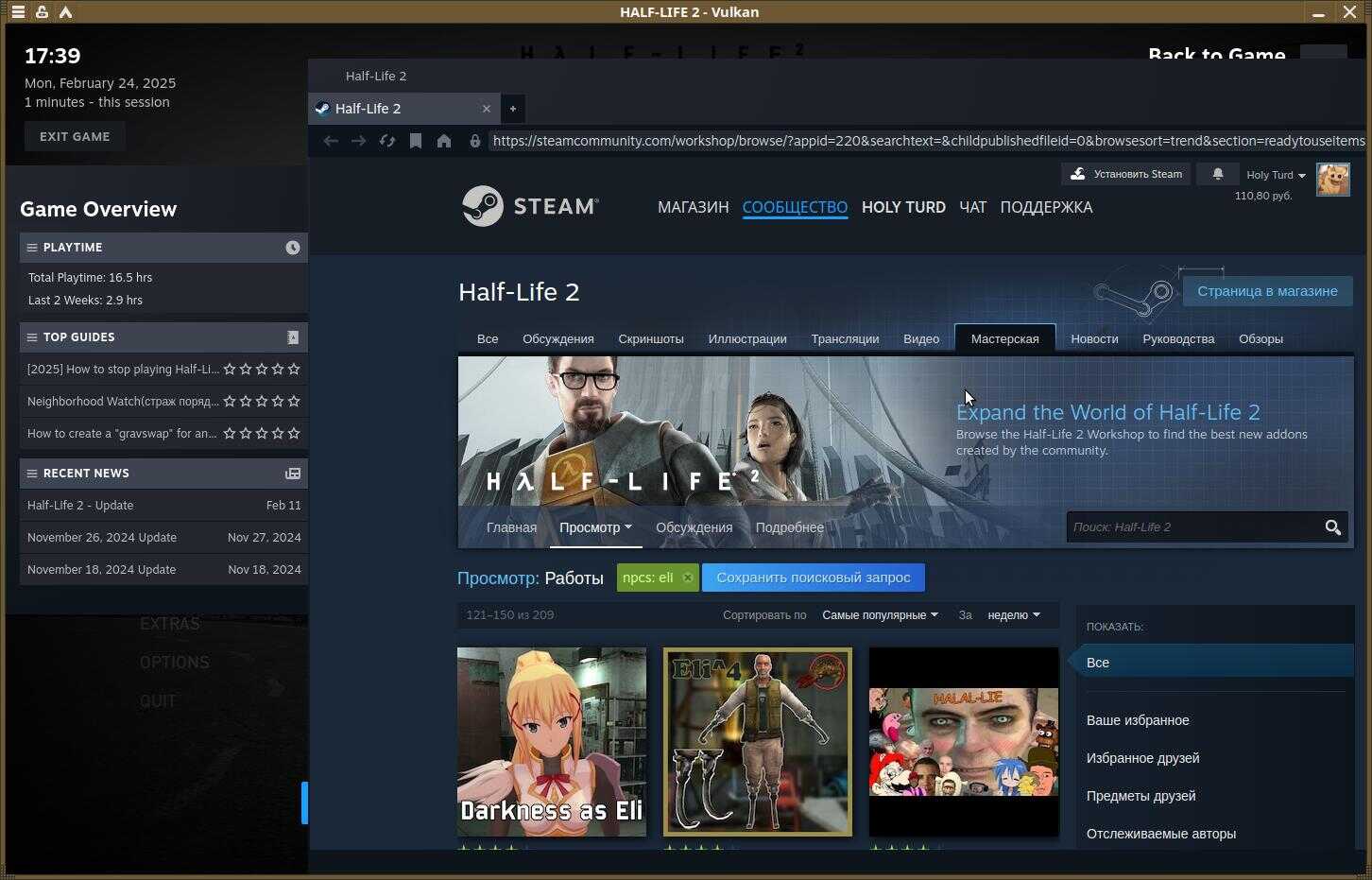
Task: Click the EXIT GAME button
Action: point(75,136)
